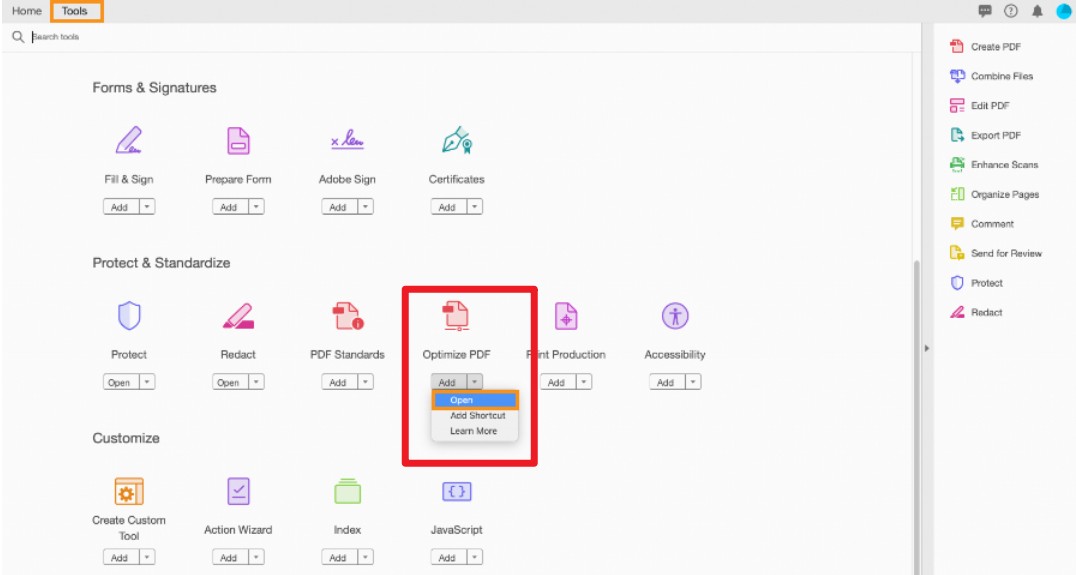Select Add Shortcut in the dropdown menu
This screenshot has height=575, width=1076.
coord(478,415)
